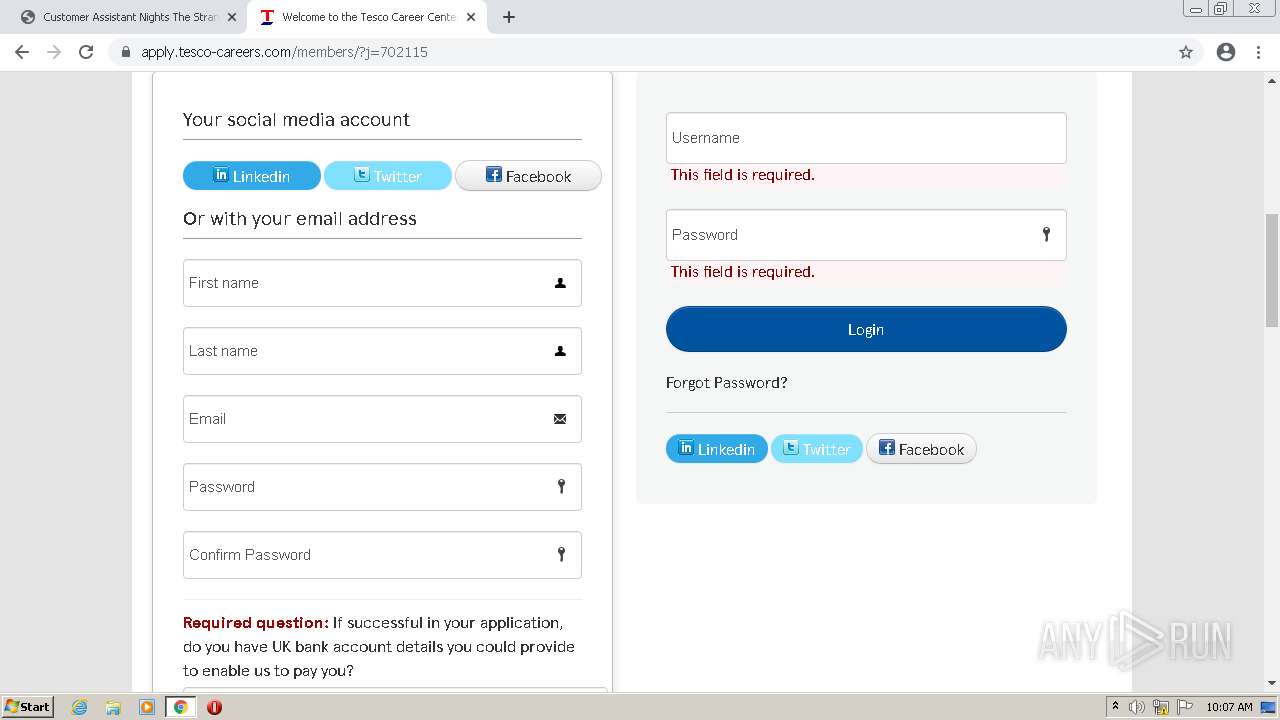Viewport: 1280px width, 720px height.
Task: Log in with Twitter below Forgot Password
Action: (x=816, y=449)
